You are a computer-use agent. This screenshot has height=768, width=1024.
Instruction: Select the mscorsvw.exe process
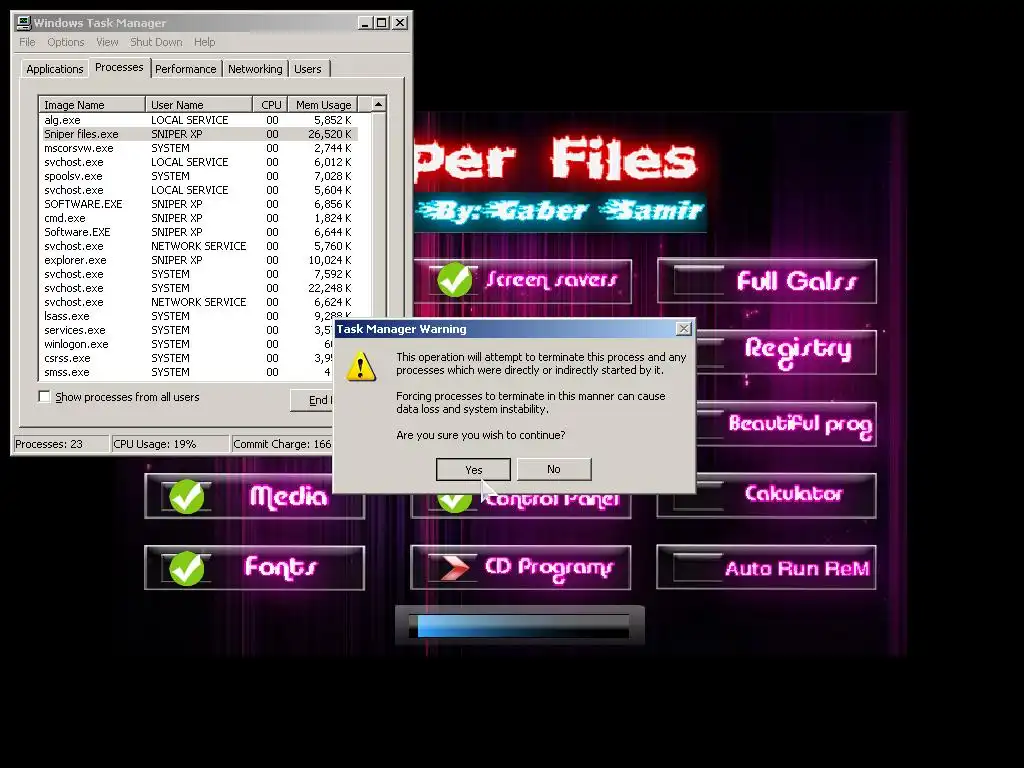coord(199,148)
